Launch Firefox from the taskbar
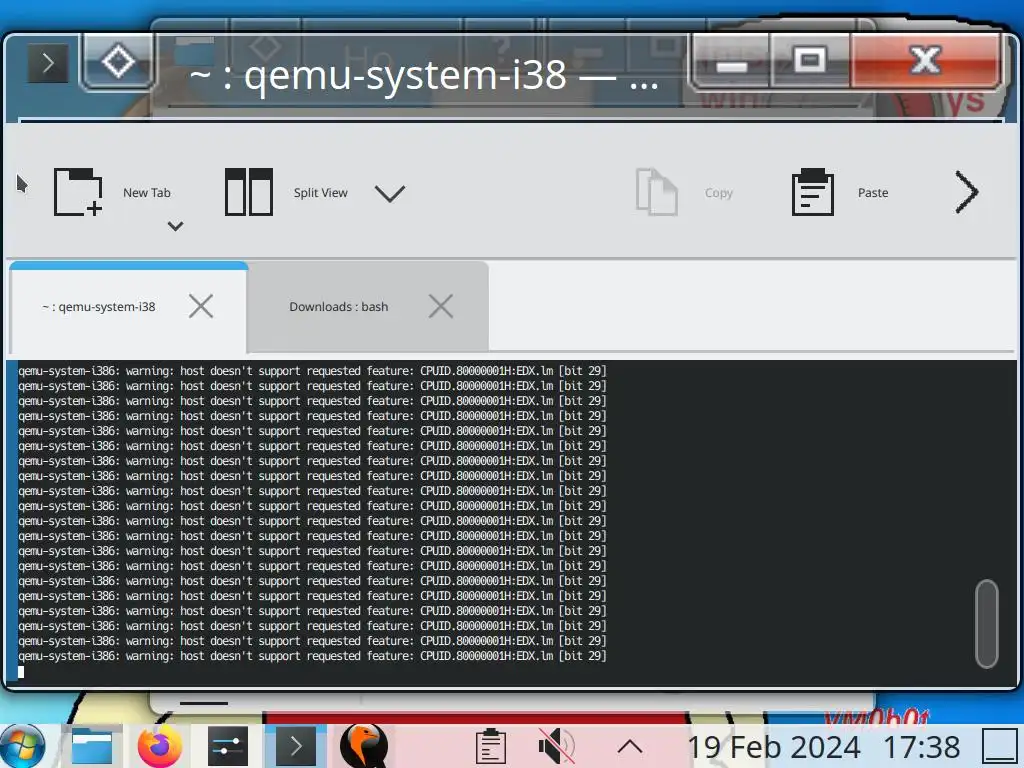 160,746
